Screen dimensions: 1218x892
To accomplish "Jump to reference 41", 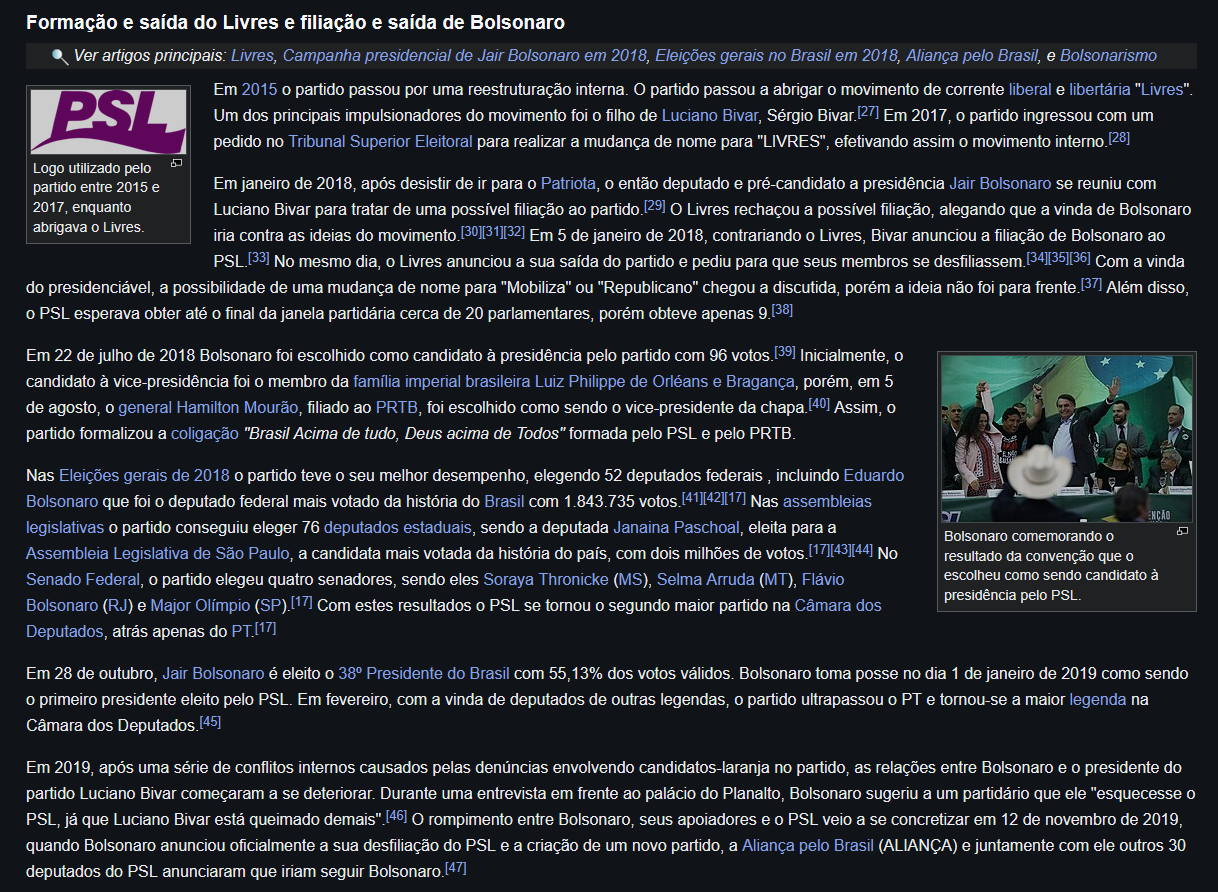I will coord(692,496).
